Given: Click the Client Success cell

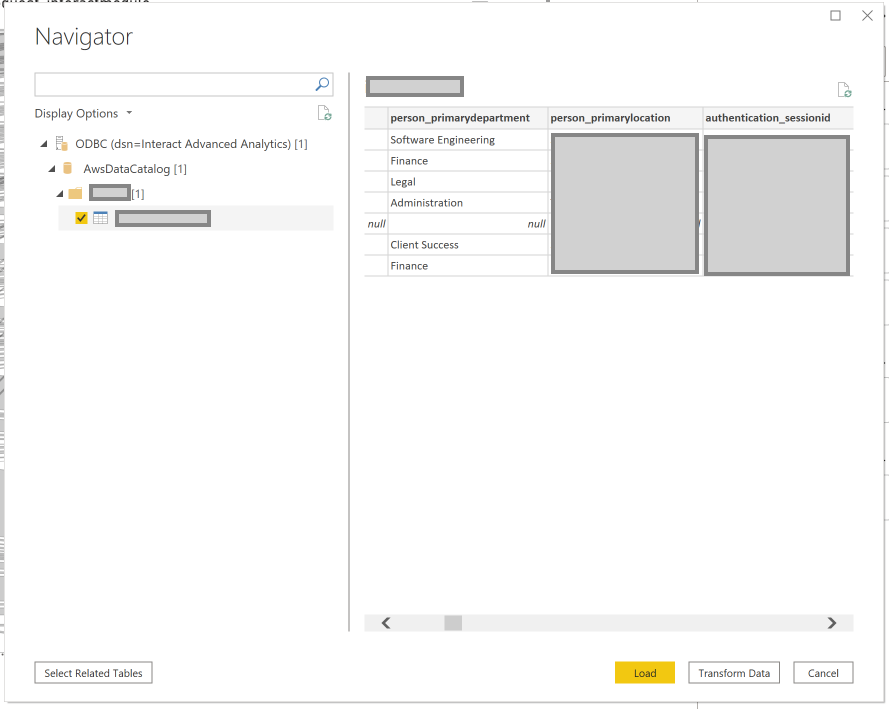Looking at the screenshot, I should coord(468,245).
